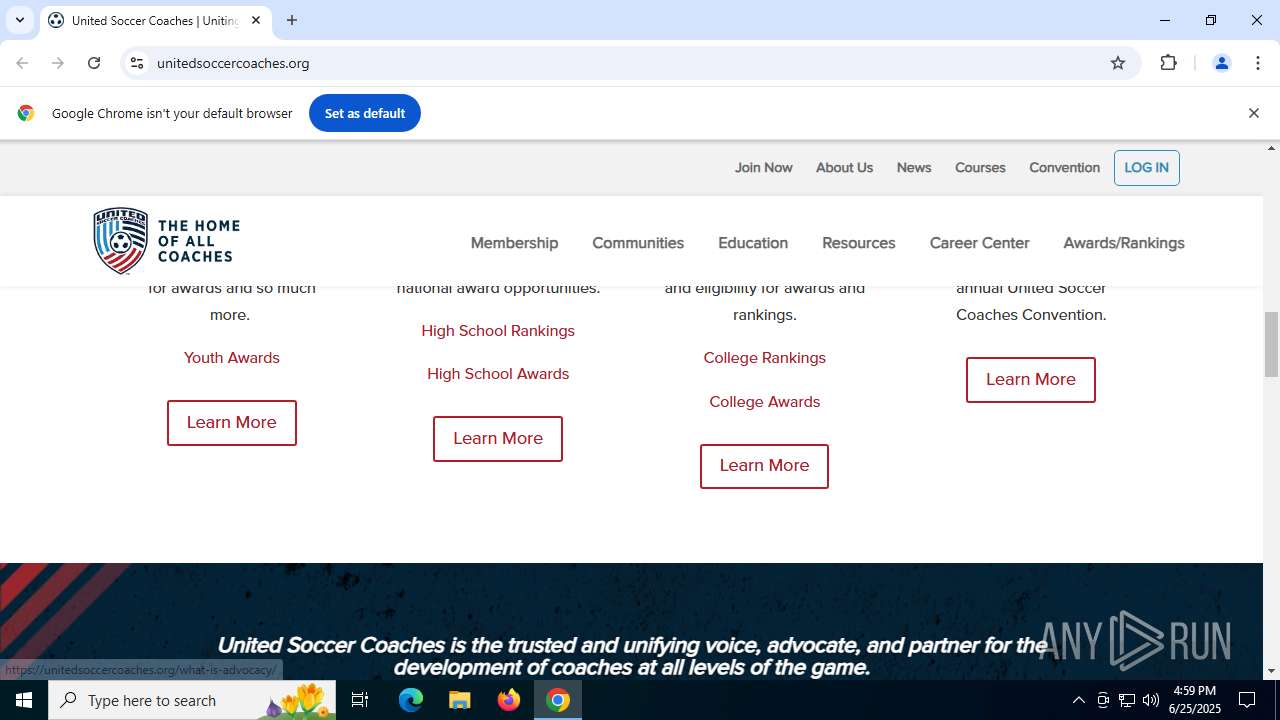Open the volume control in system tray
The width and height of the screenshot is (1280, 720).
(1151, 700)
